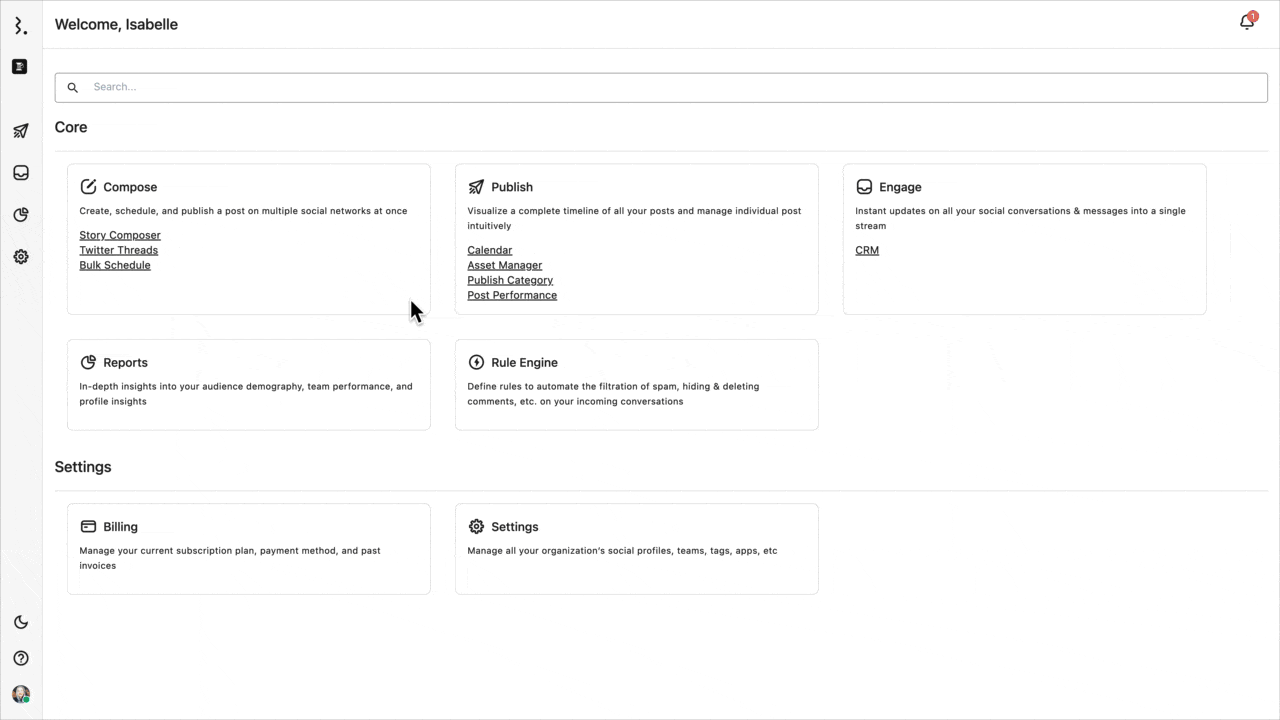1280x720 pixels.
Task: Open the CRM link under Engage
Action: (866, 250)
